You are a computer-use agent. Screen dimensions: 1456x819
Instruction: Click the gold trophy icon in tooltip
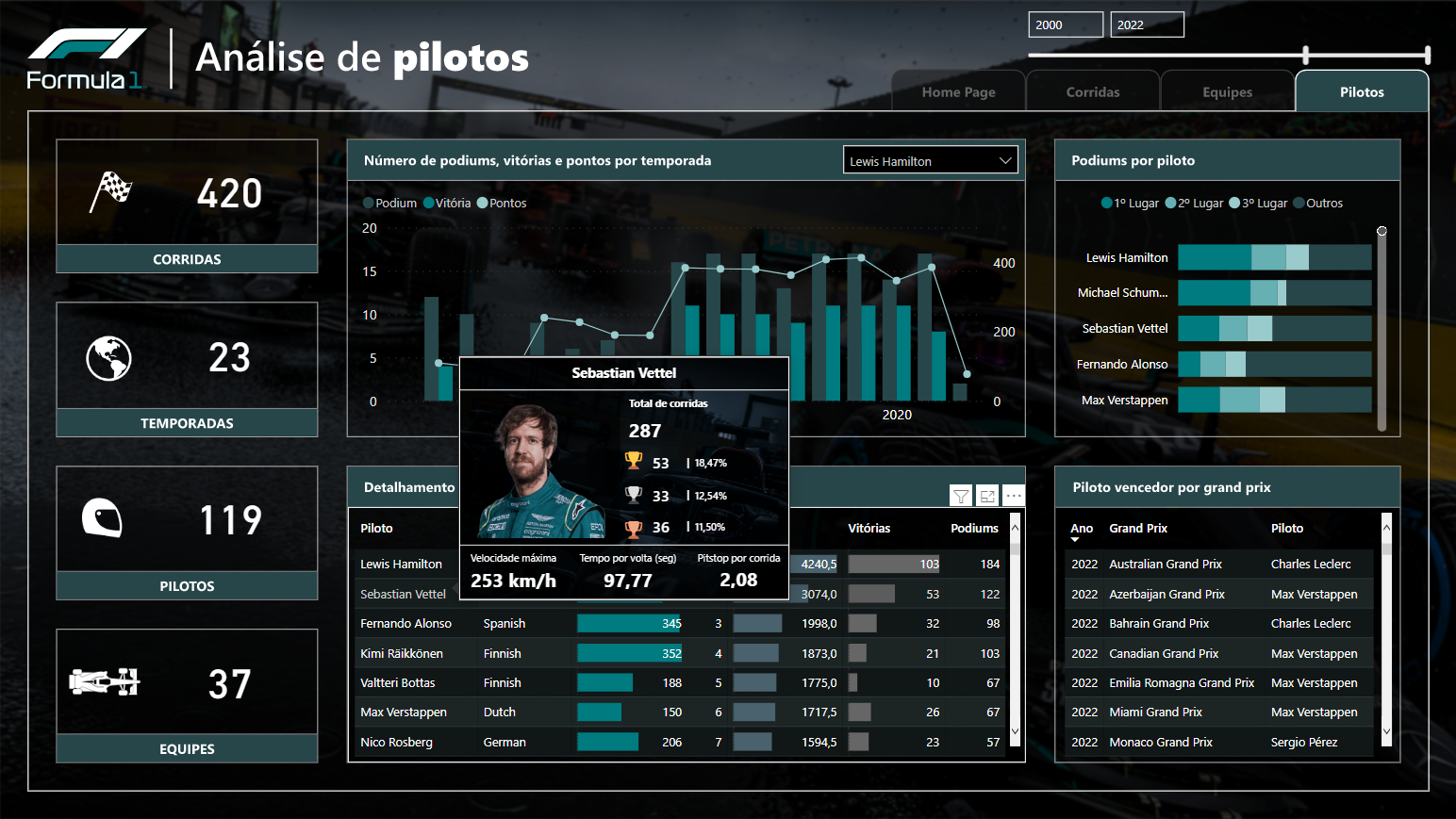point(634,461)
